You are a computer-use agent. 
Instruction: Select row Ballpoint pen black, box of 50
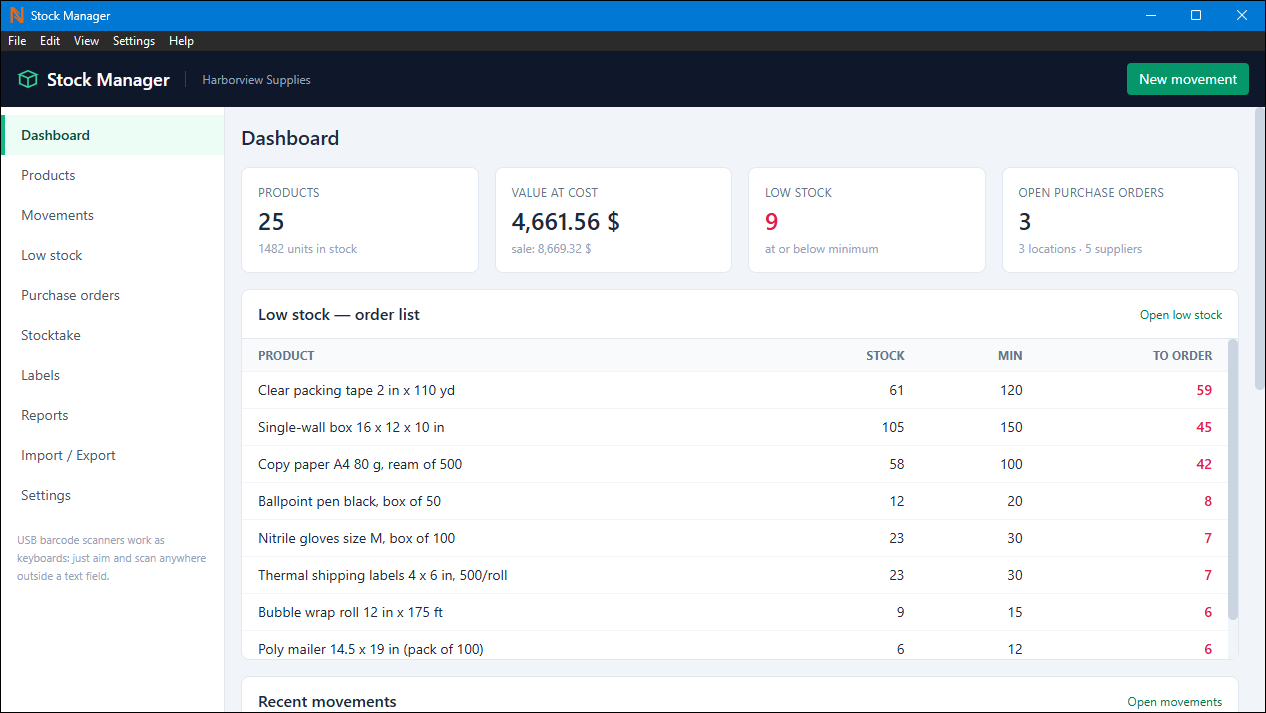(x=734, y=501)
